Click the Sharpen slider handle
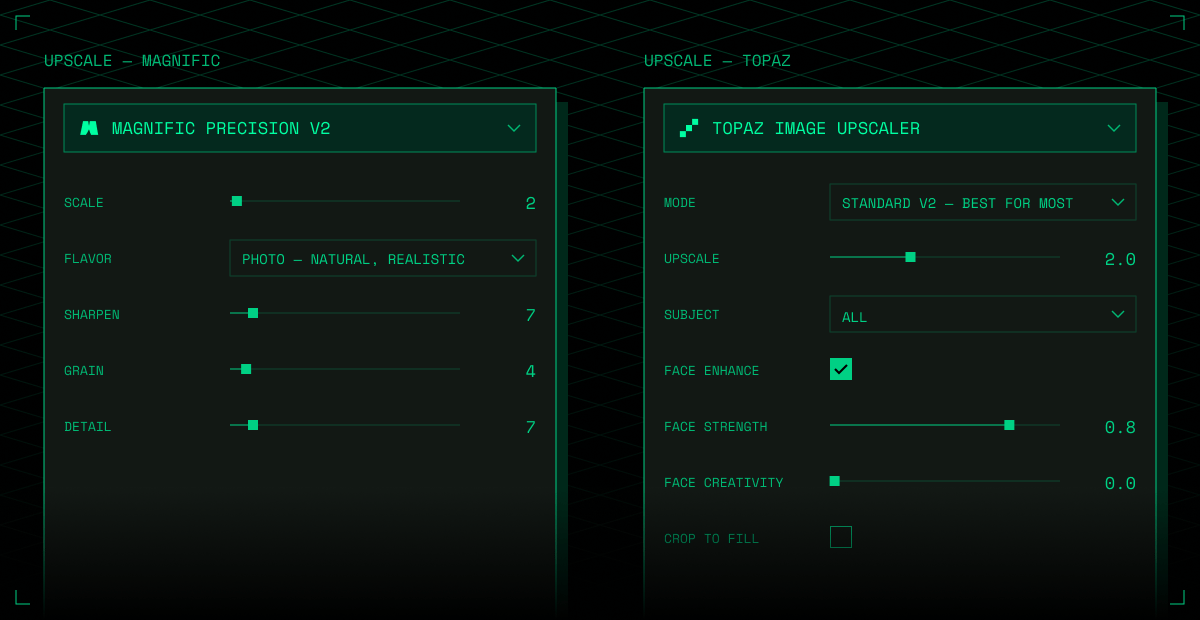The image size is (1200, 620). [253, 313]
